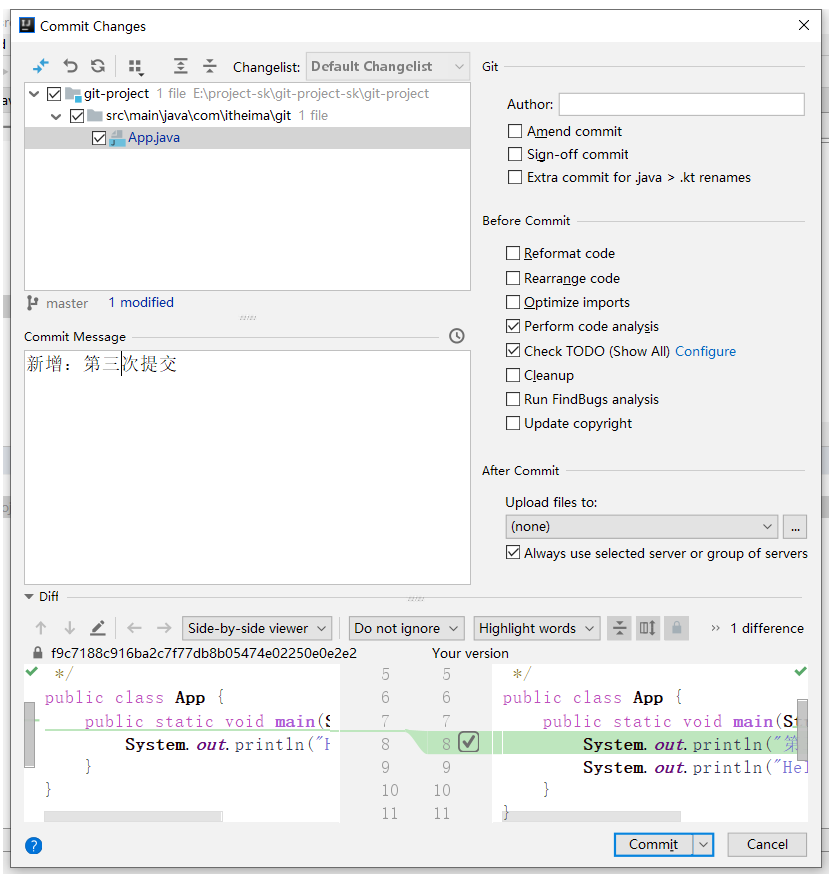Enable Amend commit checkbox
Viewport: 829px width, 874px height.
[515, 131]
